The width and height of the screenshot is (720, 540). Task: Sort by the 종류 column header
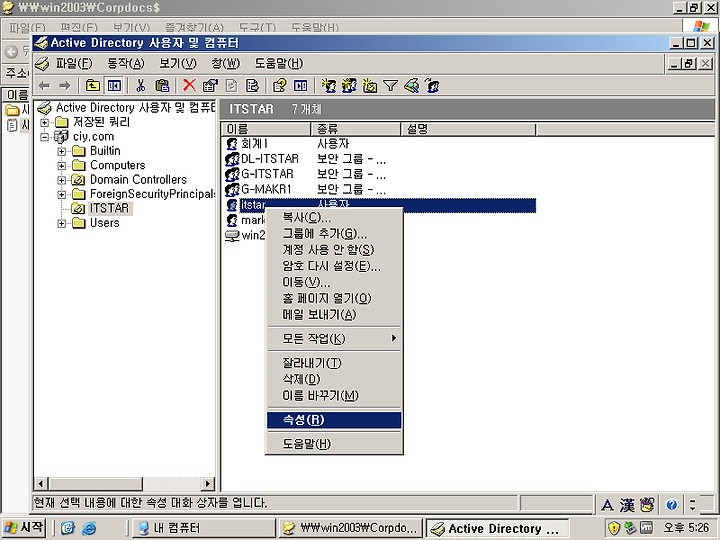pos(356,129)
